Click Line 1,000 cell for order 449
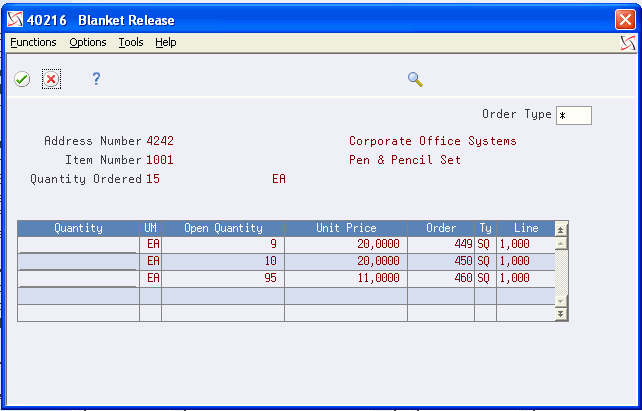This screenshot has width=642, height=411. tap(526, 244)
